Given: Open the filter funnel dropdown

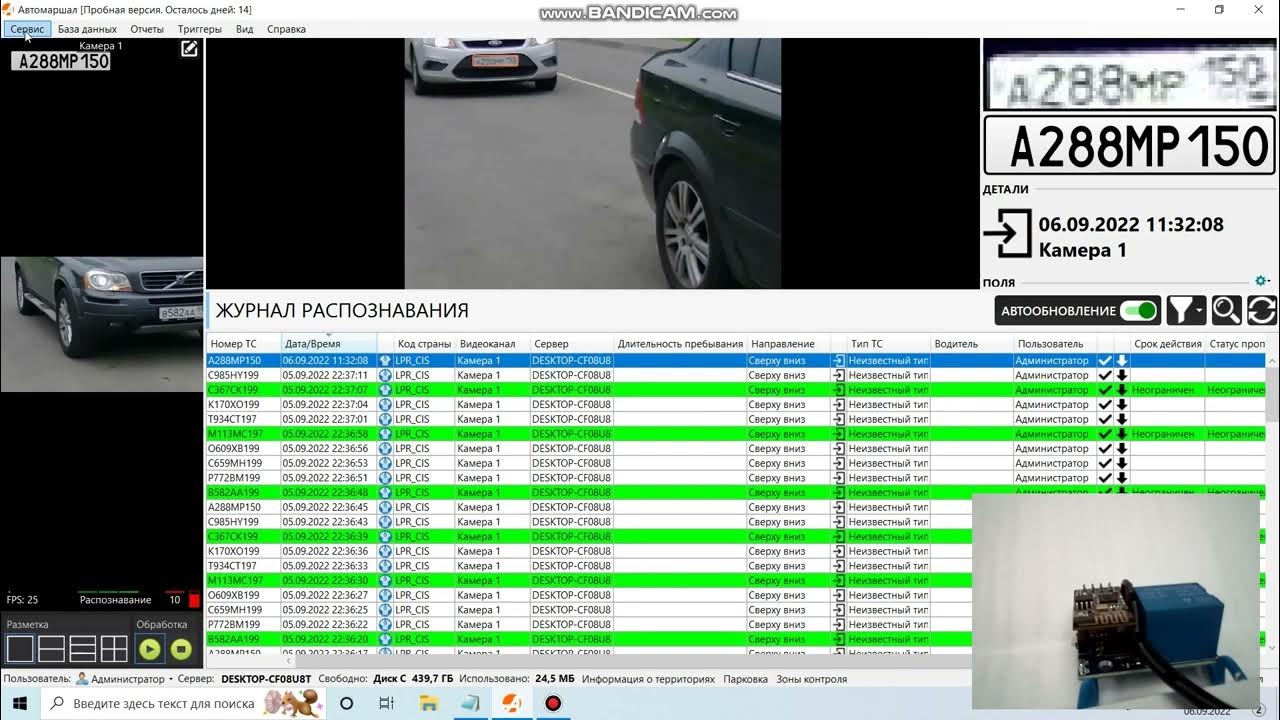Looking at the screenshot, I should [x=1187, y=311].
